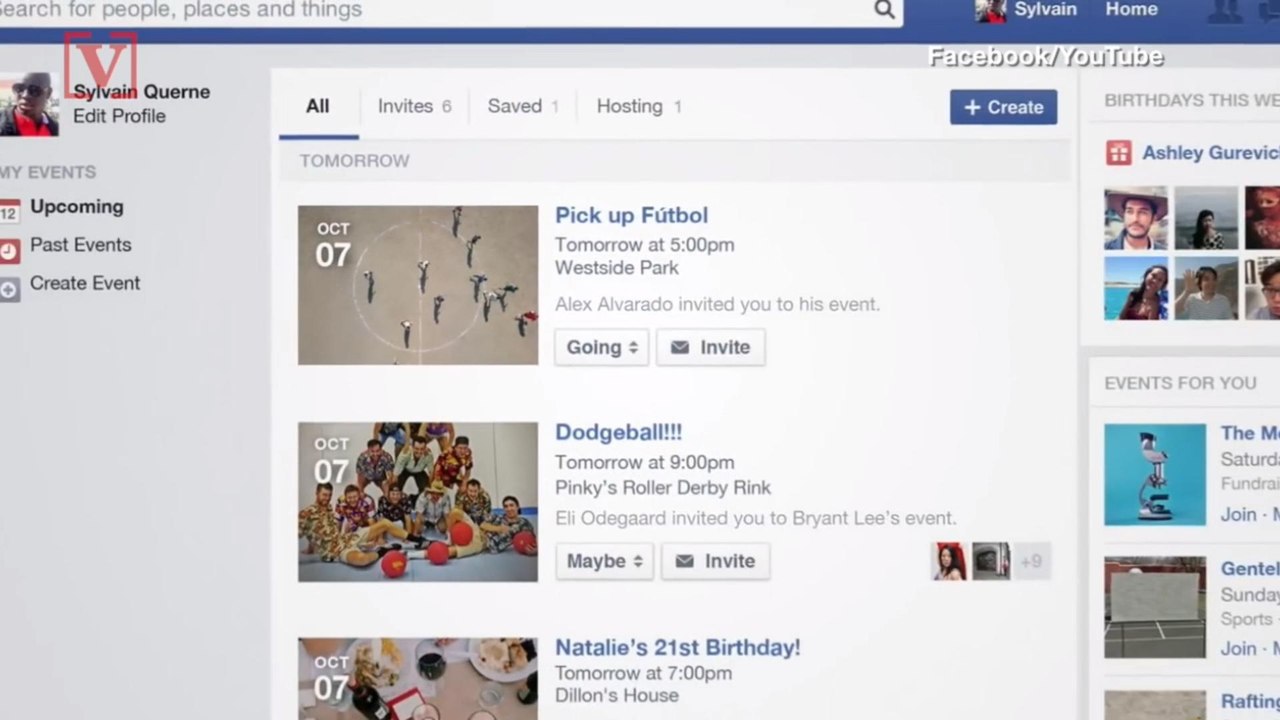Viewport: 1280px width, 720px height.
Task: Click birthday friend photo with cowboy hat
Action: (x=1136, y=218)
